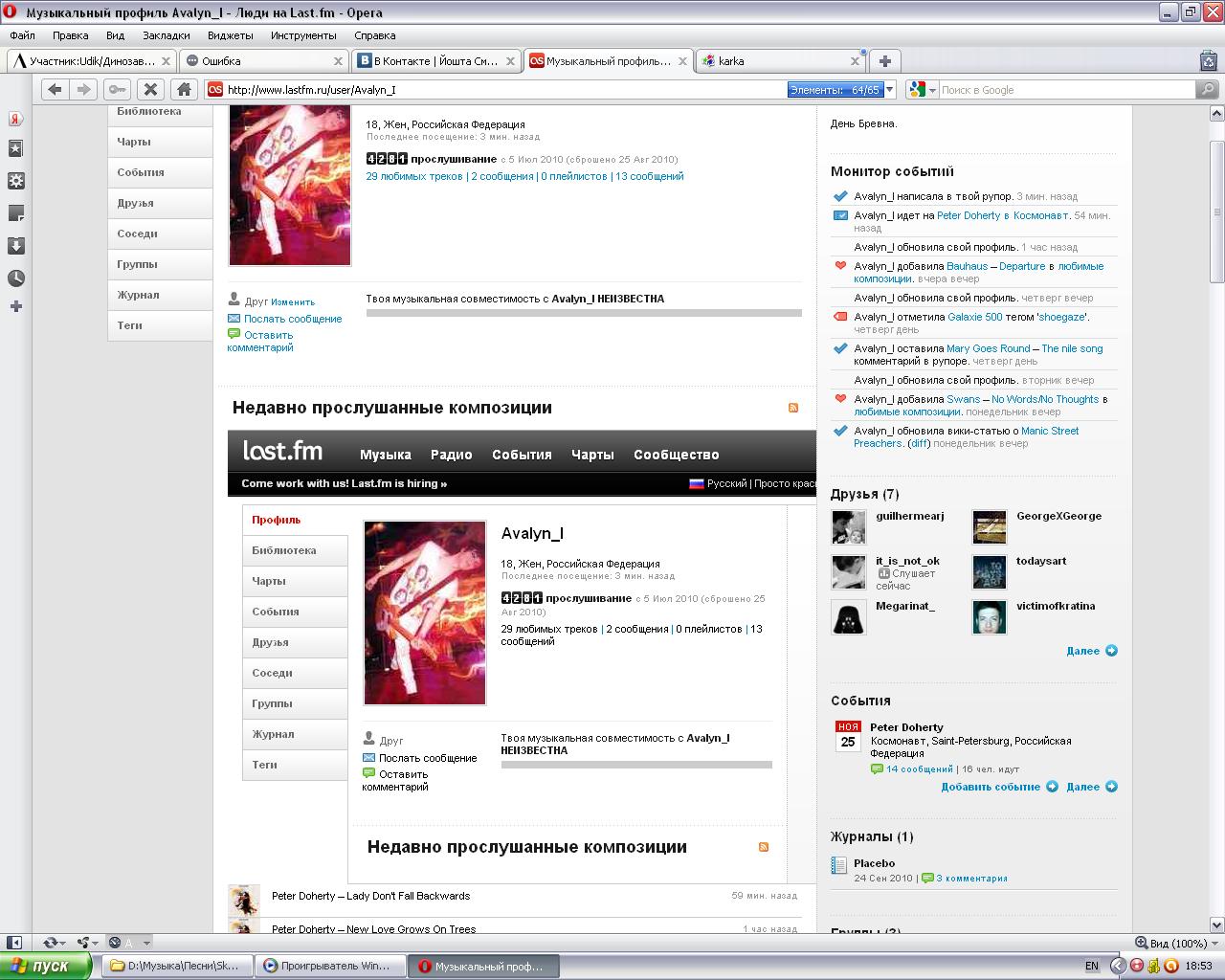Run search with the magnifier icon
This screenshot has width=1225, height=980.
click(x=1208, y=89)
